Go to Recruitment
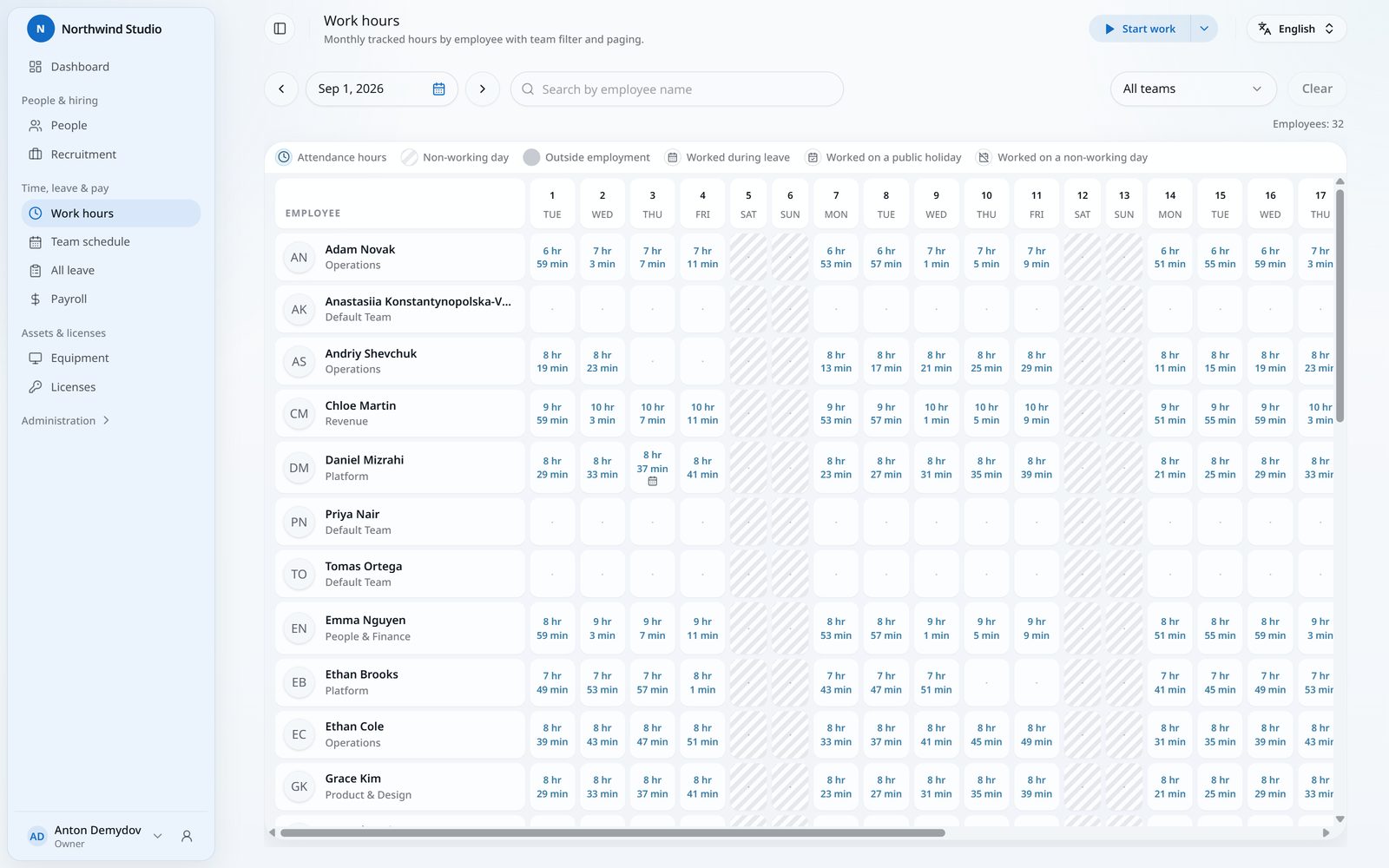 click(x=111, y=155)
